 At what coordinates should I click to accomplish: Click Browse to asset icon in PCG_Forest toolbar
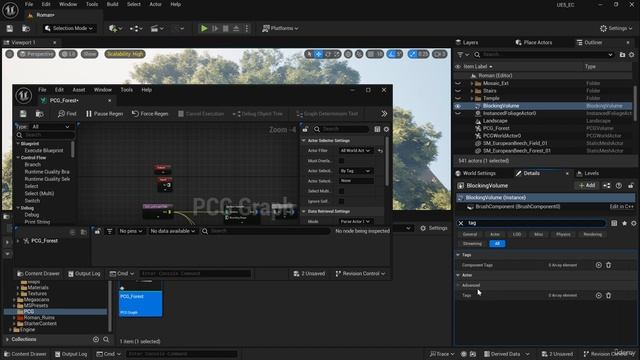[40, 114]
